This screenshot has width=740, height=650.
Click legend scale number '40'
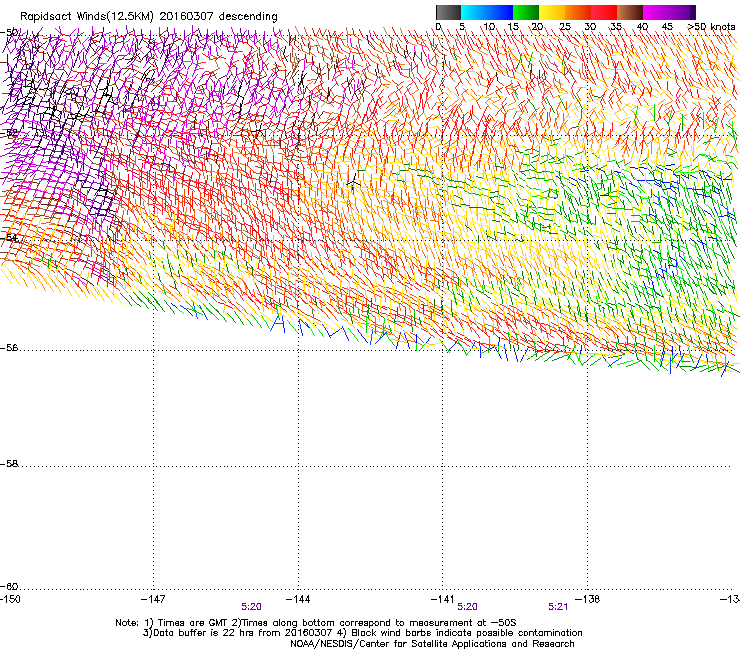click(x=642, y=27)
